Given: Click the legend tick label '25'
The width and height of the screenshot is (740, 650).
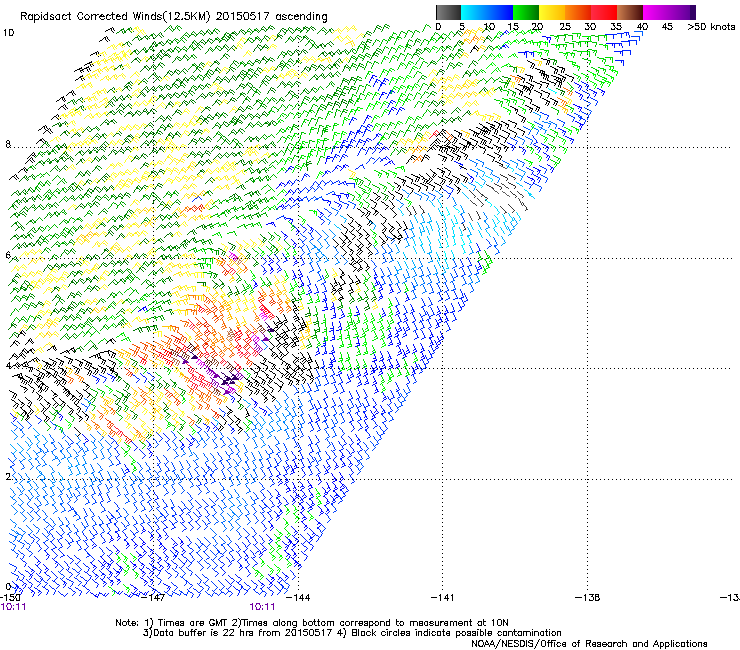Looking at the screenshot, I should pos(565,27).
